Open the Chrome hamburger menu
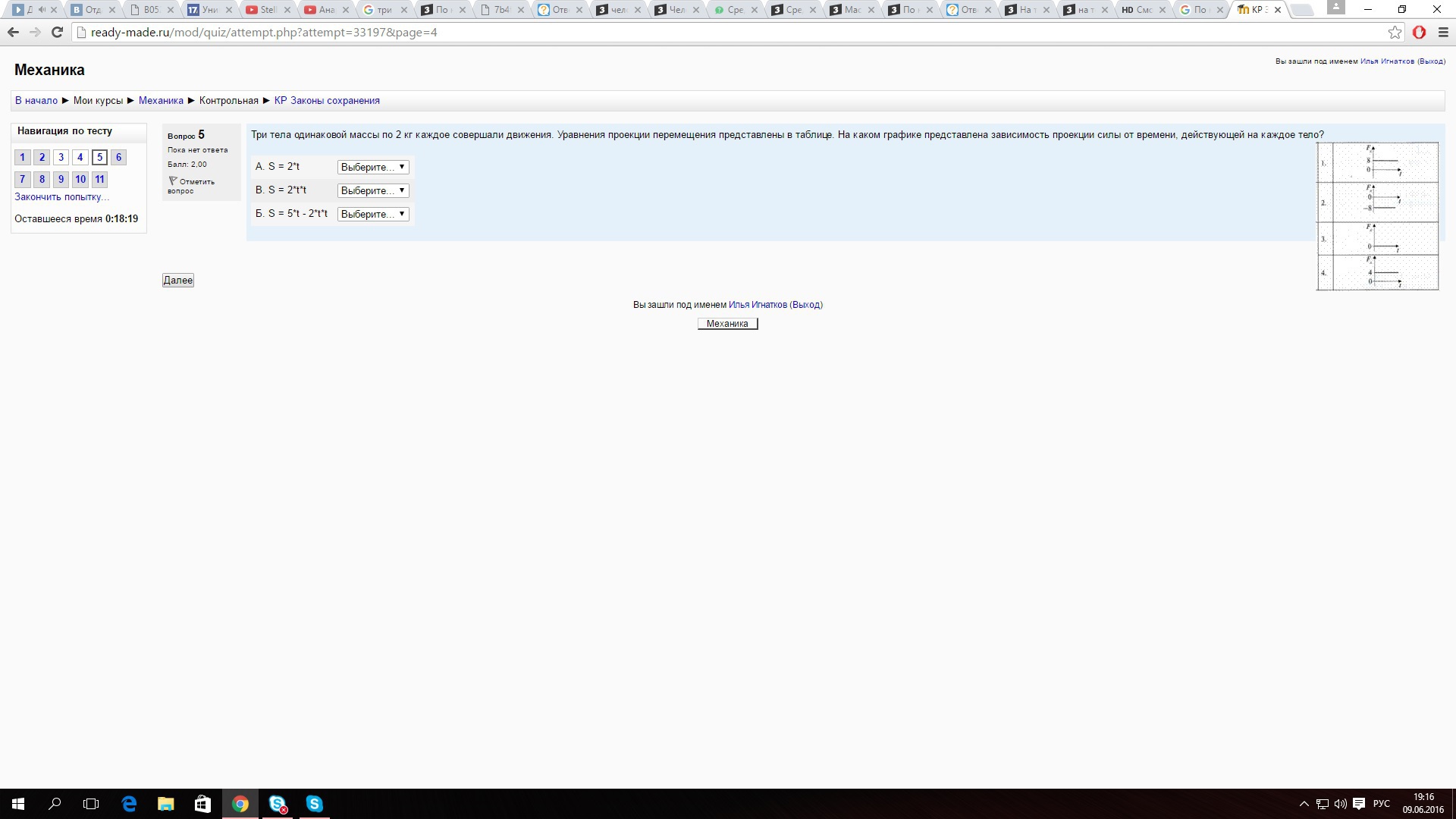The image size is (1456, 819). tap(1443, 33)
